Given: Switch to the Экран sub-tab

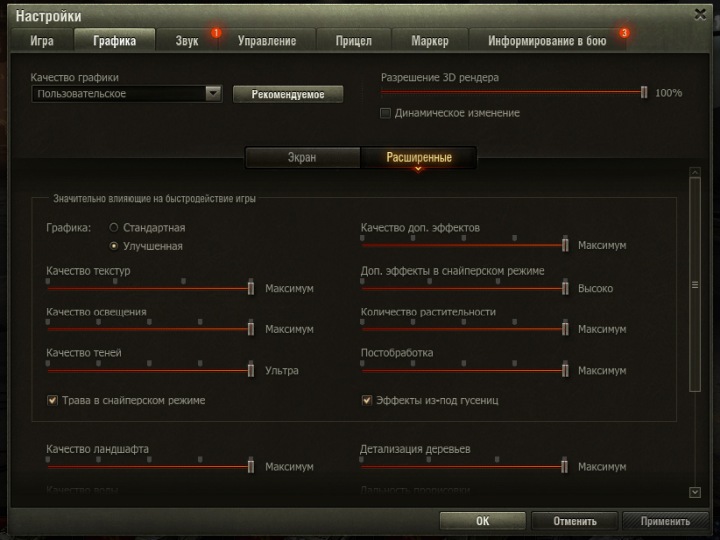Looking at the screenshot, I should [x=302, y=158].
